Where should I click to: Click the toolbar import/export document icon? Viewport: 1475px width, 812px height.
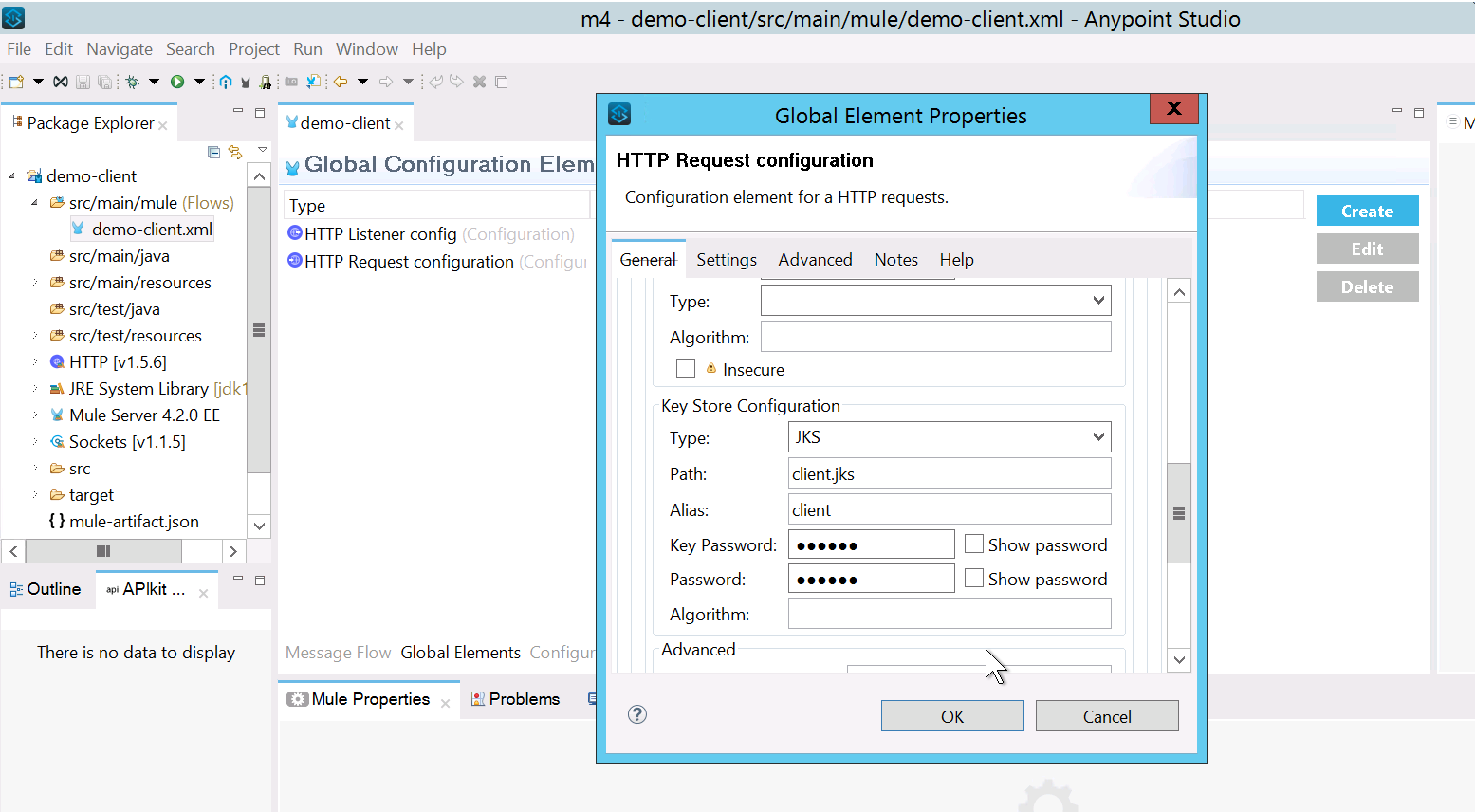(313, 82)
